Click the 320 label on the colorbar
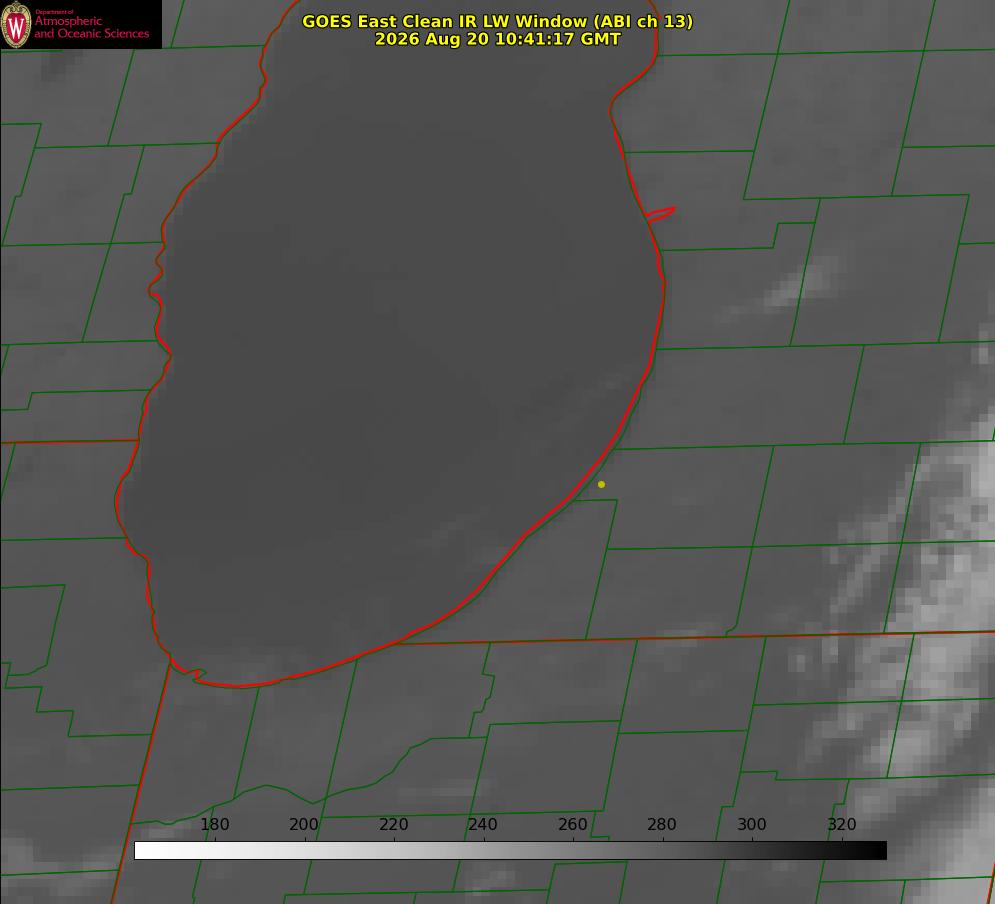995x904 pixels. coord(842,824)
